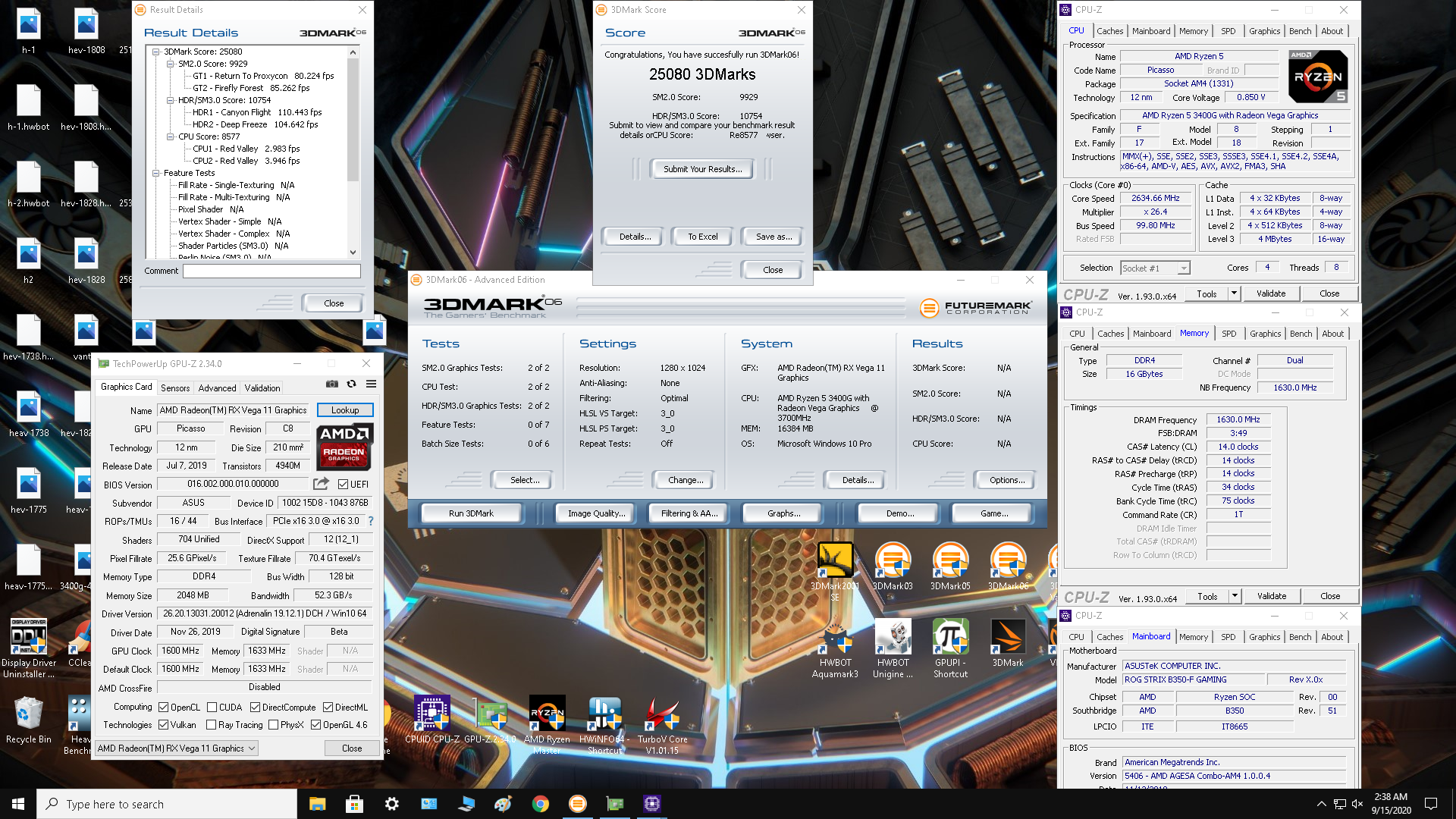Open File Explorer from taskbar
Viewport: 1456px width, 819px height.
[x=317, y=804]
